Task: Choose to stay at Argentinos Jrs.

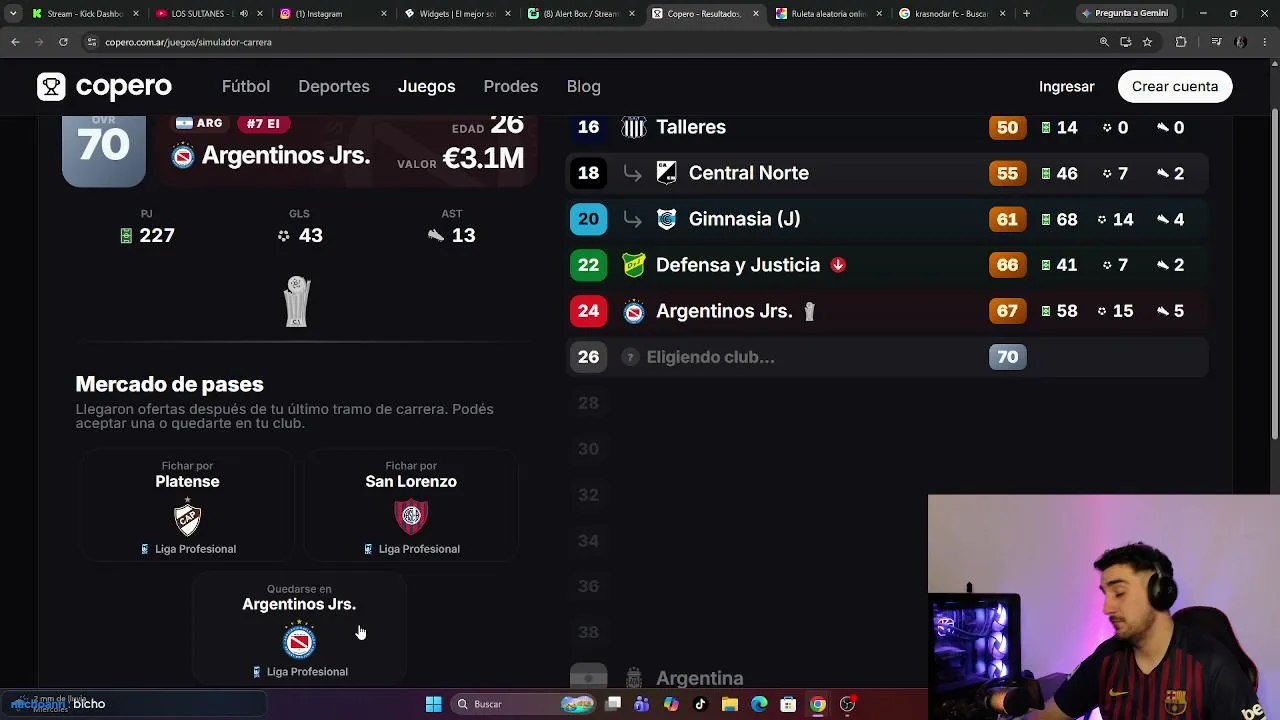Action: (x=299, y=629)
